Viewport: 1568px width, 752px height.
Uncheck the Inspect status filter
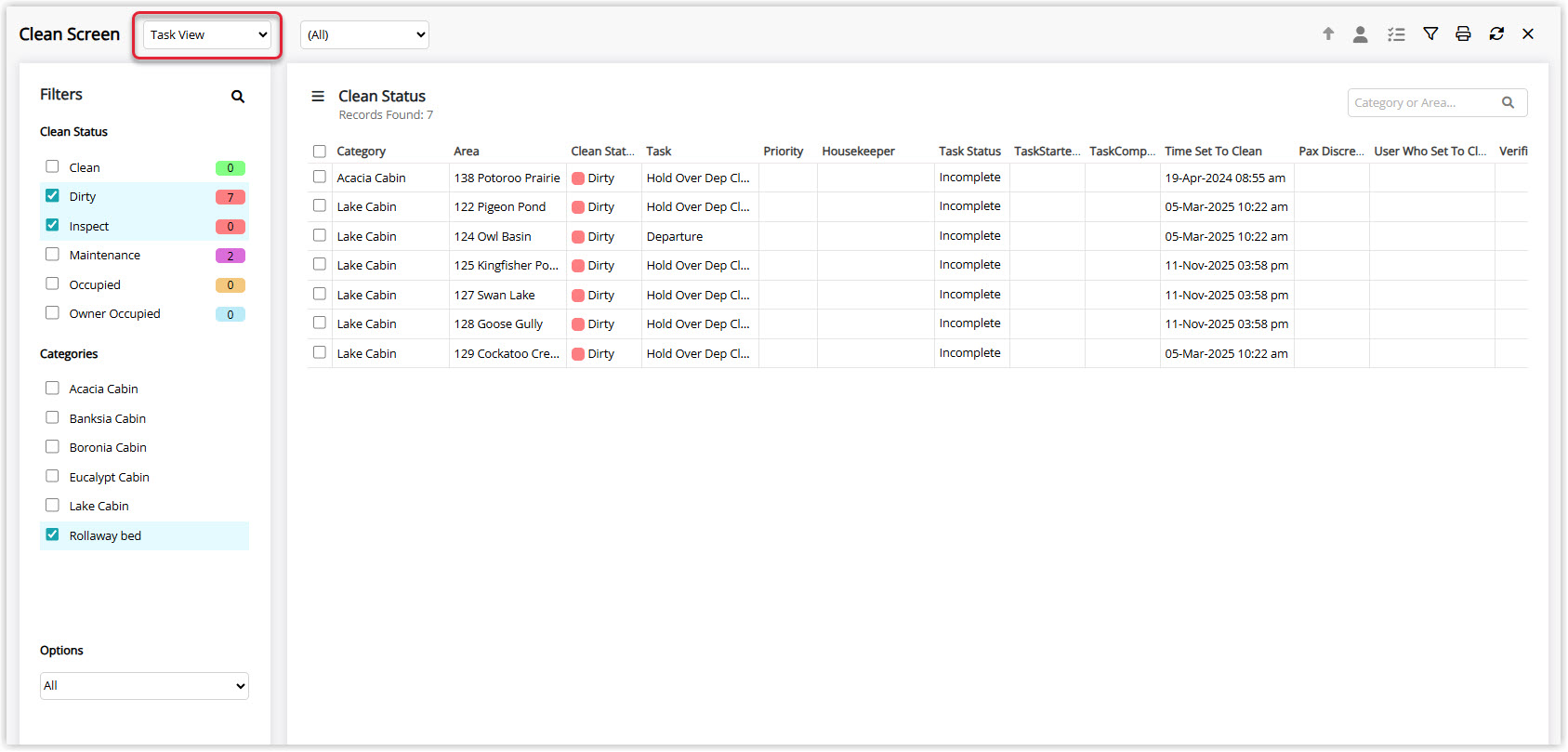coord(52,225)
